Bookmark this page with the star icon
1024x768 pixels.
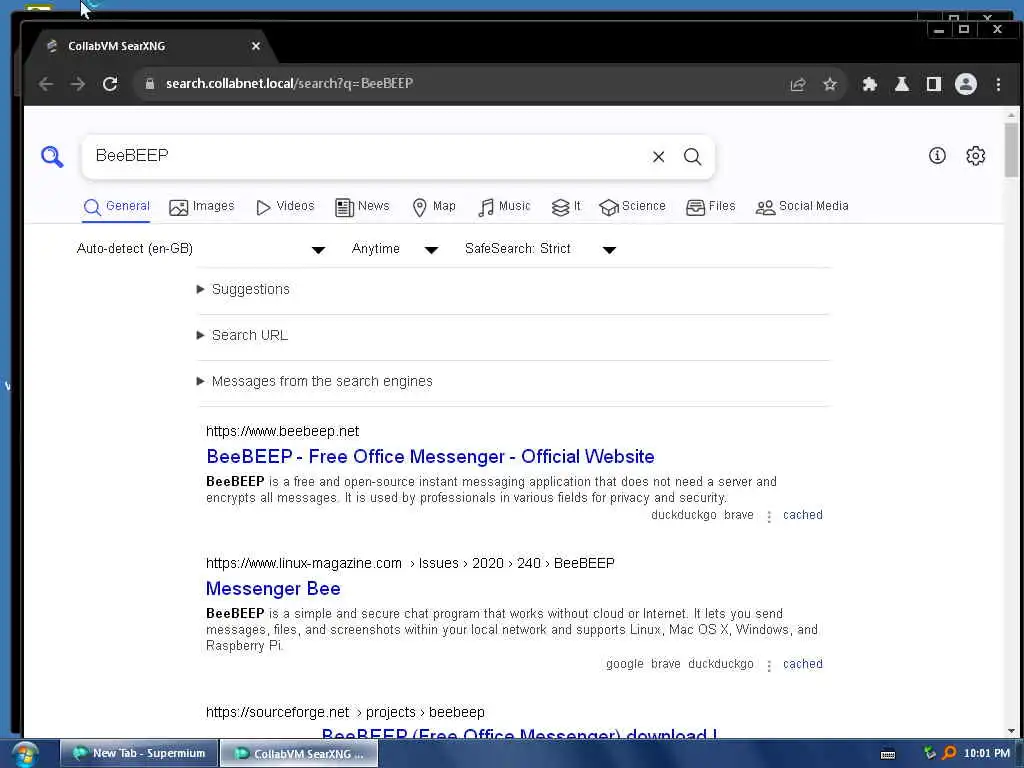tap(829, 84)
